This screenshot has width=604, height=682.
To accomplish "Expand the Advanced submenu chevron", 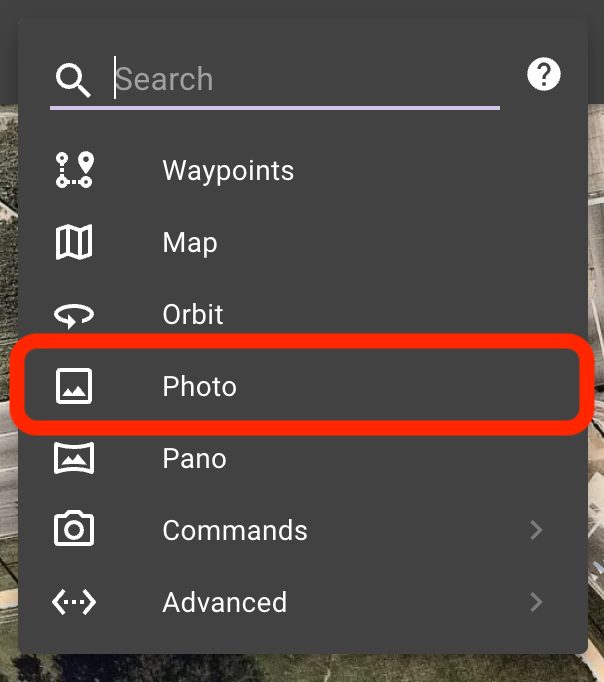I will coord(537,602).
